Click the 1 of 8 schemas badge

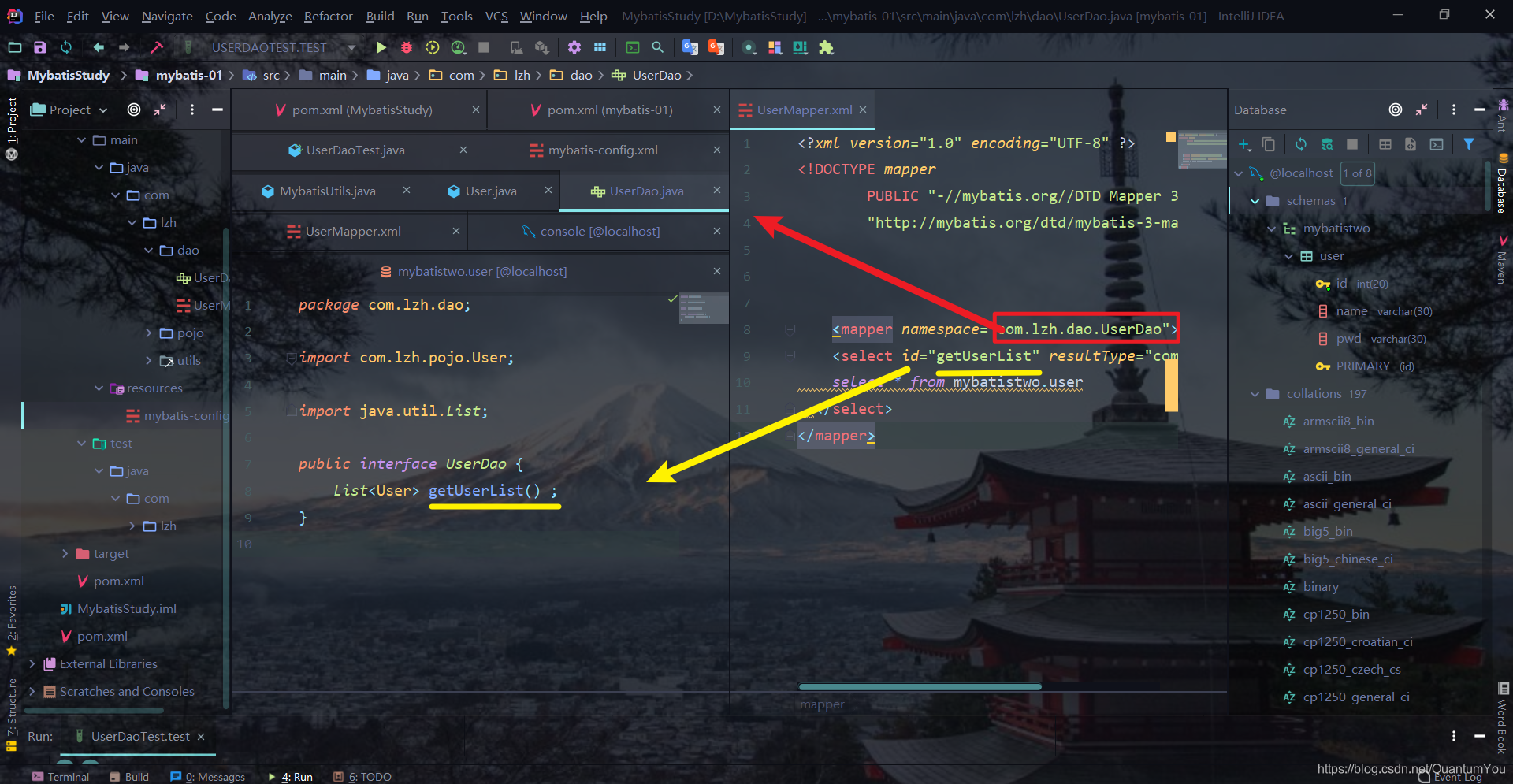tap(1358, 173)
